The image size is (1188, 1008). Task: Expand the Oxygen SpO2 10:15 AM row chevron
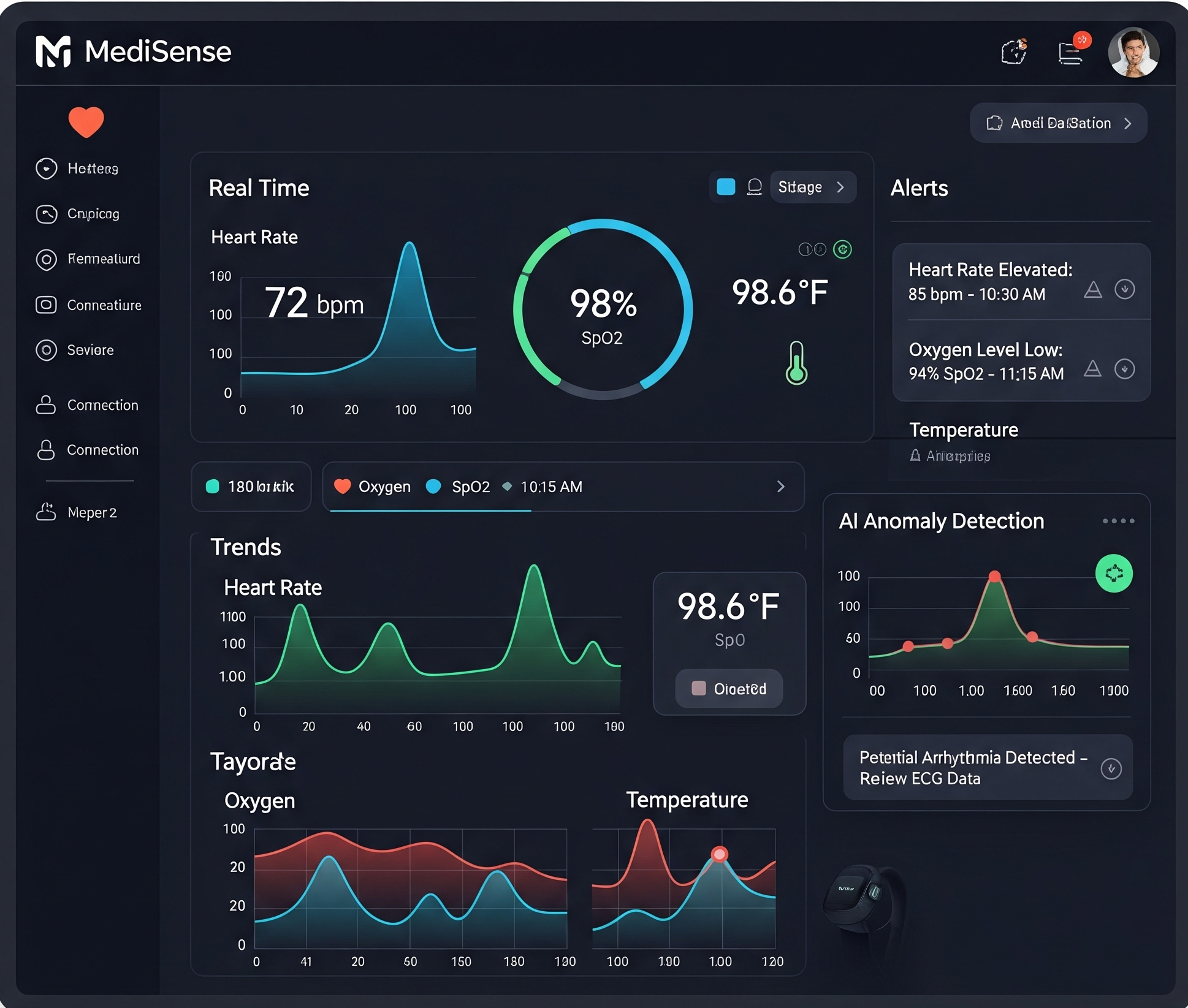(780, 487)
